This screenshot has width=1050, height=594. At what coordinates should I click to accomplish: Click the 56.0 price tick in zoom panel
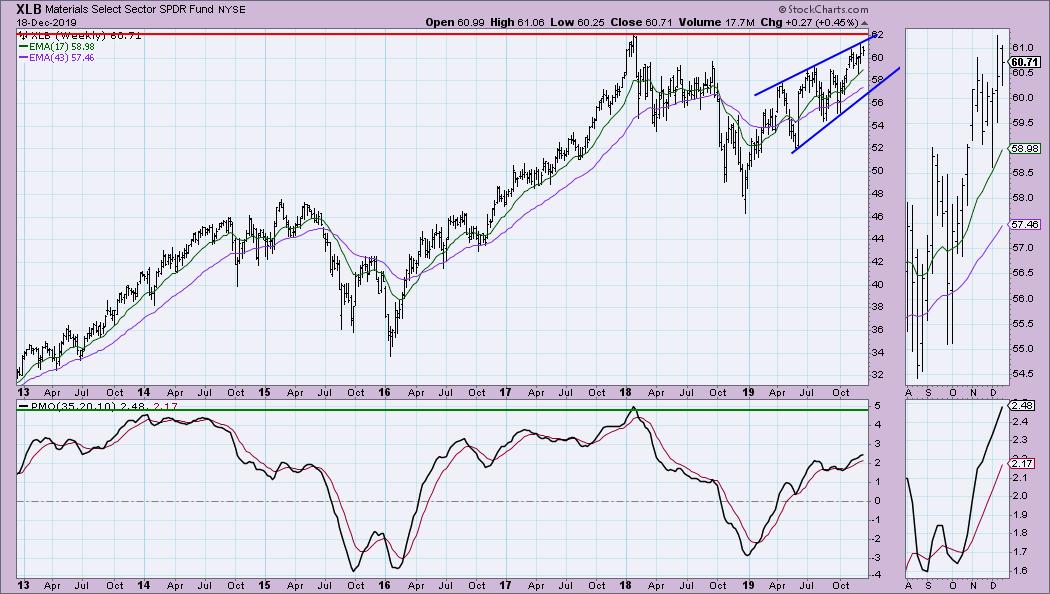click(1021, 299)
